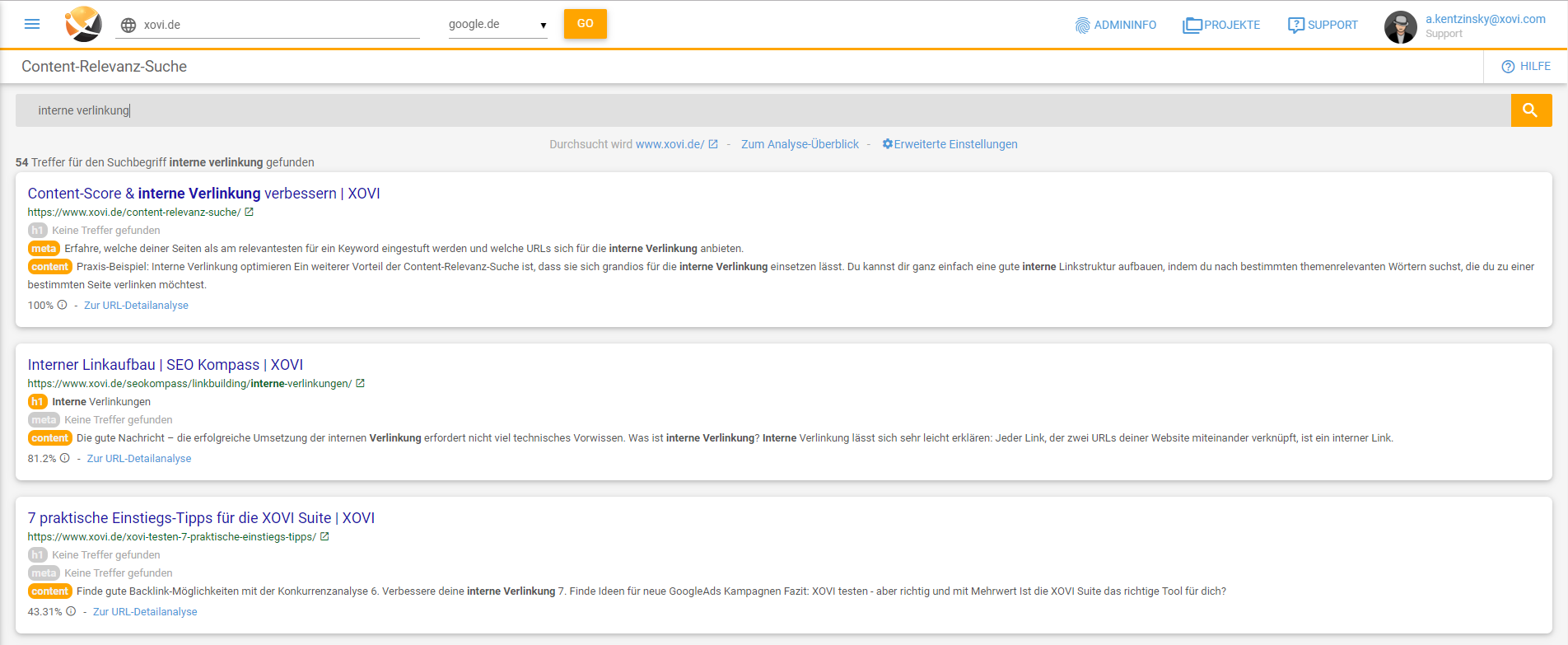Go to Zum Analyse-Überblick

pos(800,144)
